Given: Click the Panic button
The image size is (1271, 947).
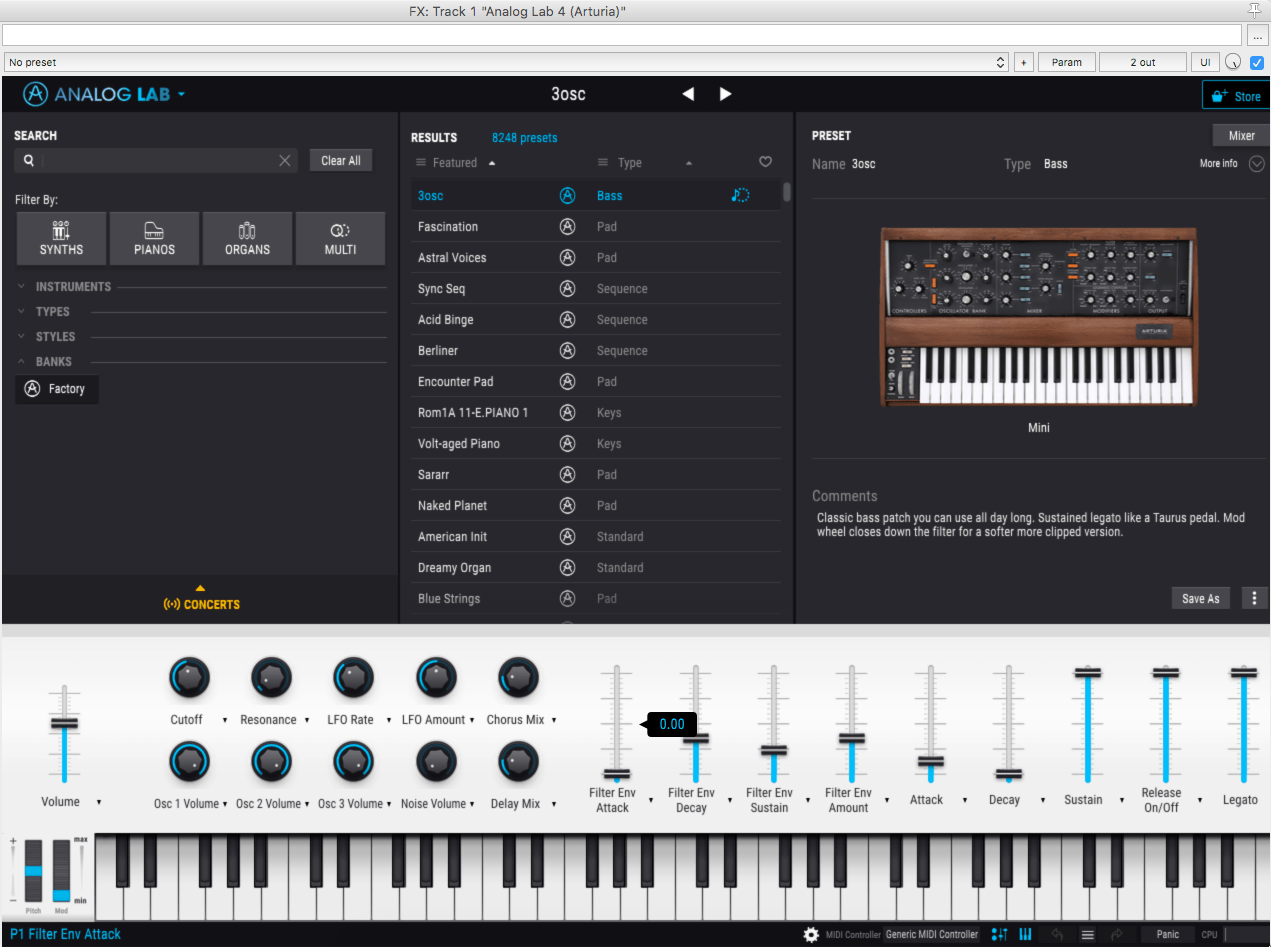Looking at the screenshot, I should (x=1168, y=935).
